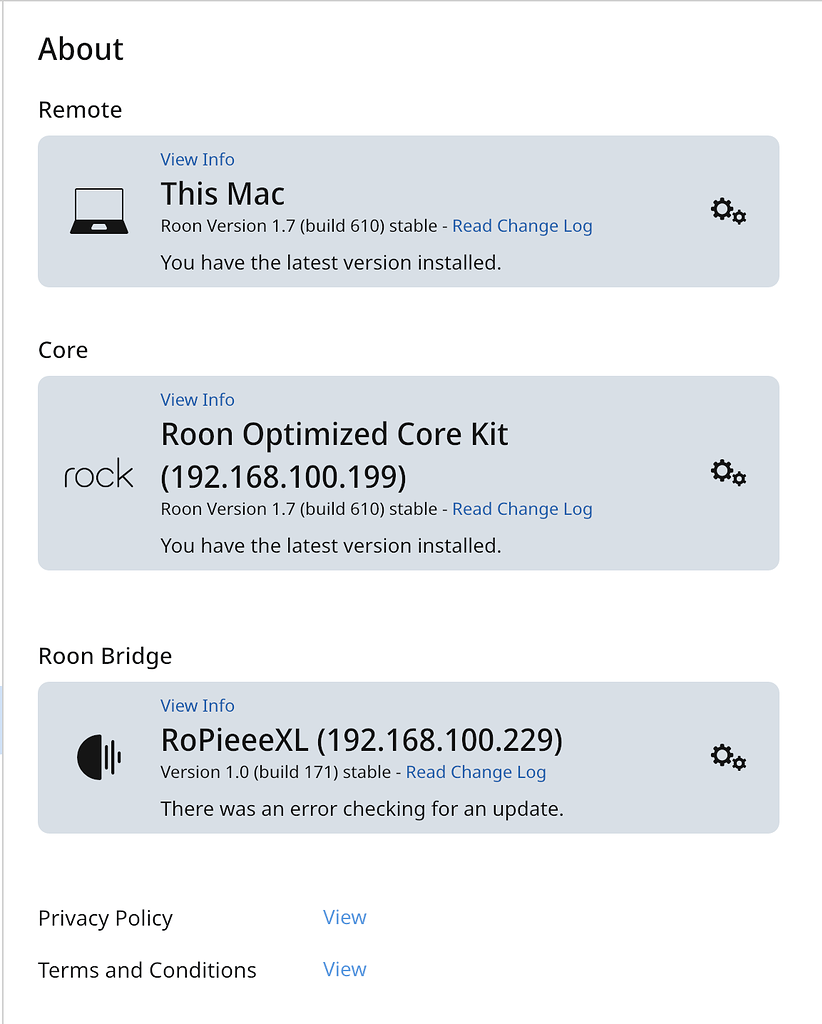Open View Info for This Mac
The width and height of the screenshot is (822, 1024).
[x=197, y=159]
